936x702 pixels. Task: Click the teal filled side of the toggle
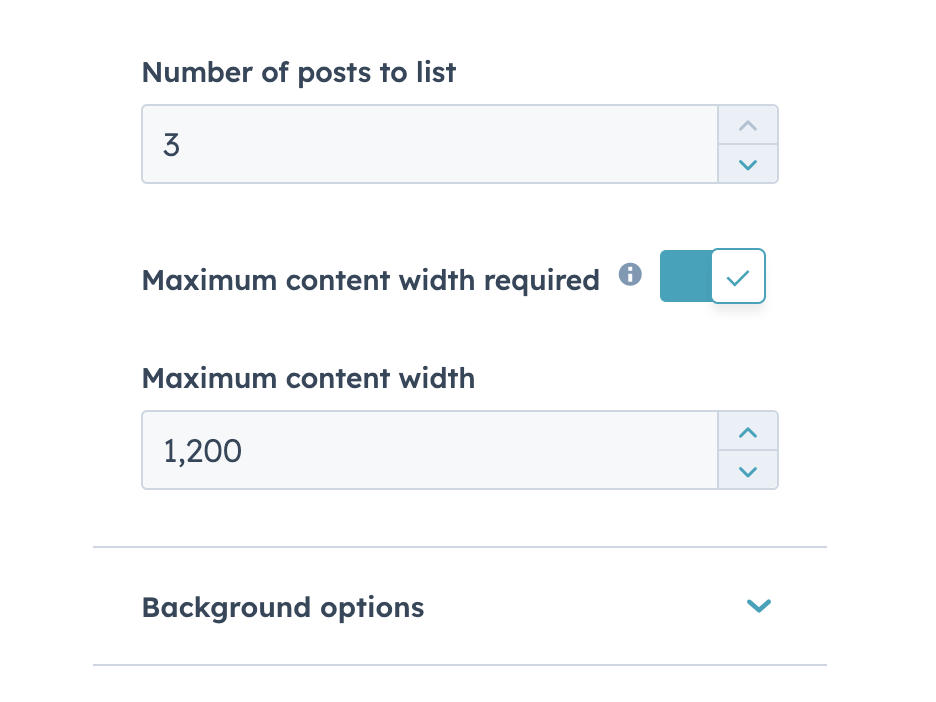click(x=686, y=276)
